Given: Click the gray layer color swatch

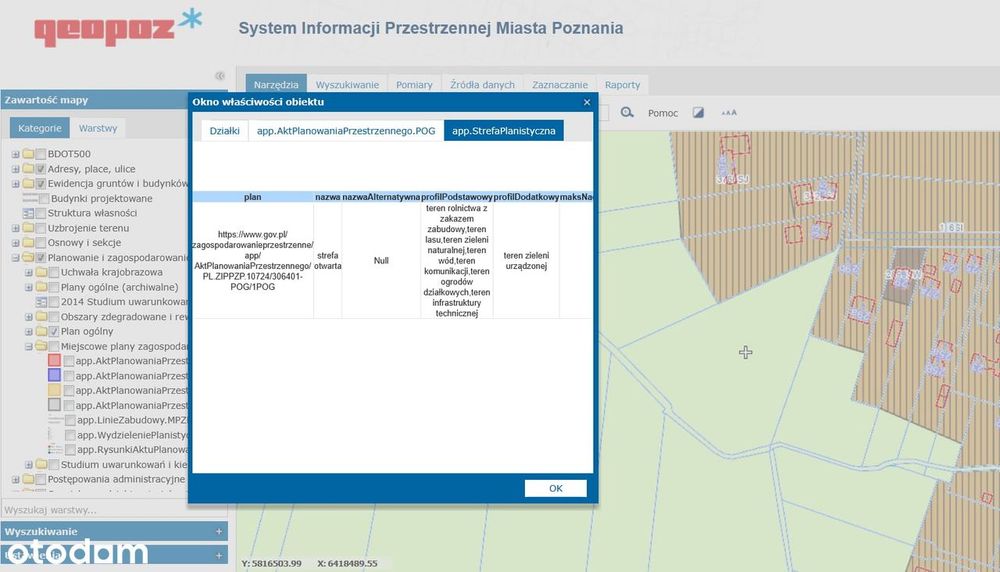Looking at the screenshot, I should point(54,404).
